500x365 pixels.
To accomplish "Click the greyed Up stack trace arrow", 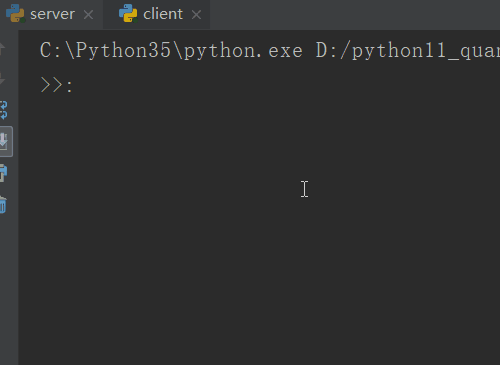I will (2, 49).
